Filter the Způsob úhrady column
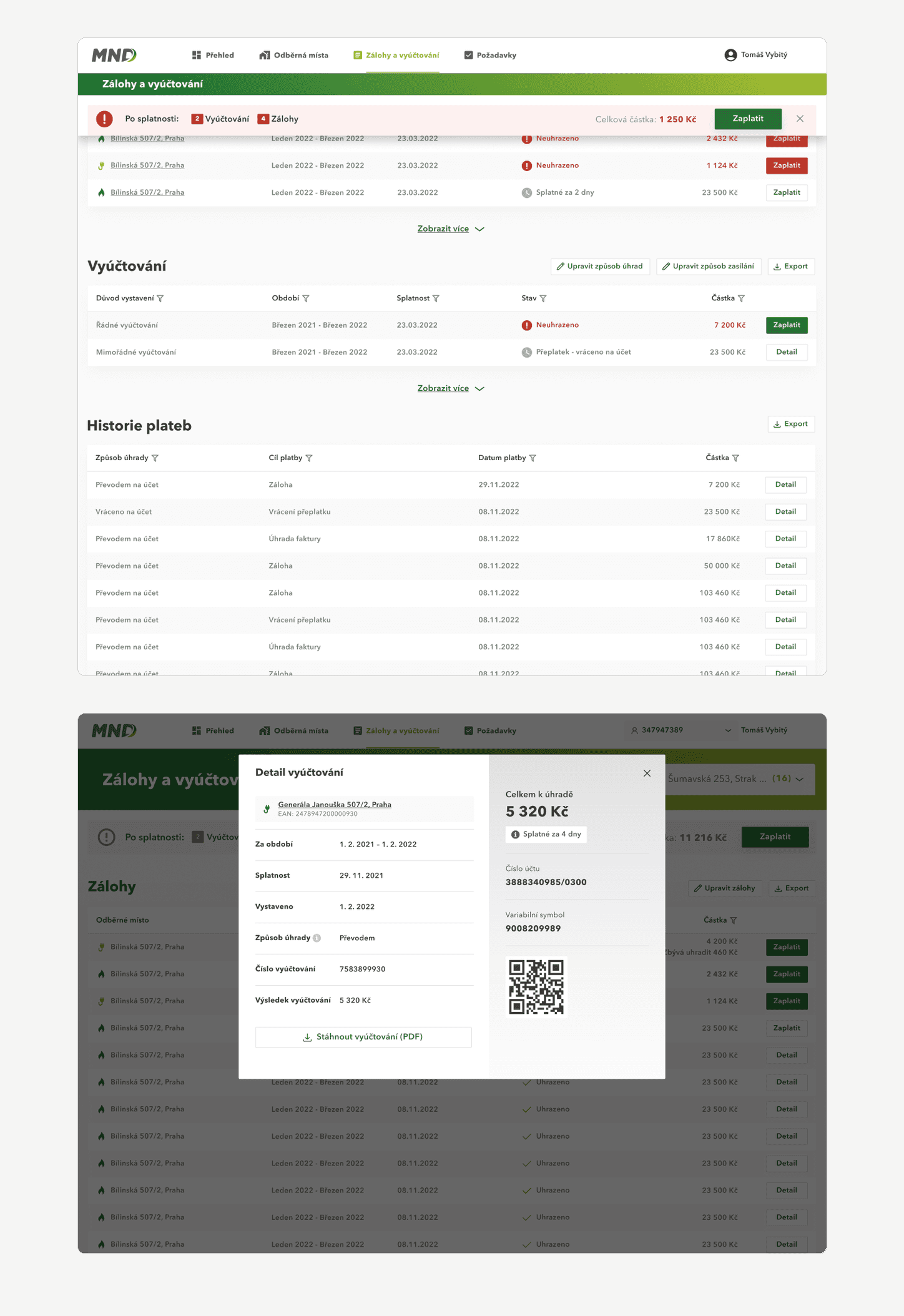The width and height of the screenshot is (904, 1316). point(155,458)
